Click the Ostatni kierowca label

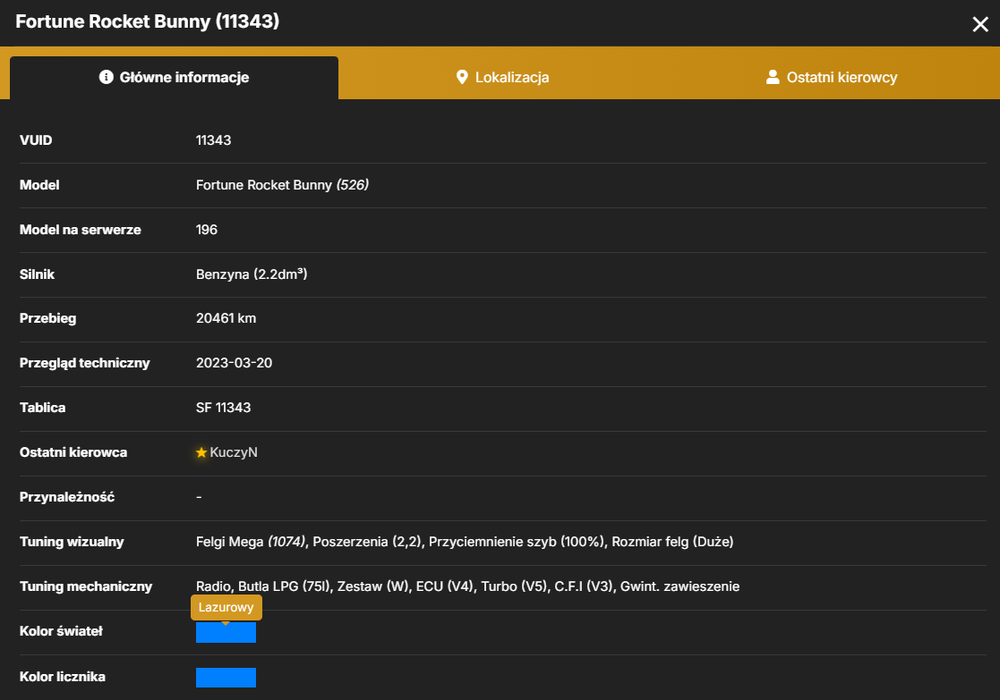[x=73, y=452]
